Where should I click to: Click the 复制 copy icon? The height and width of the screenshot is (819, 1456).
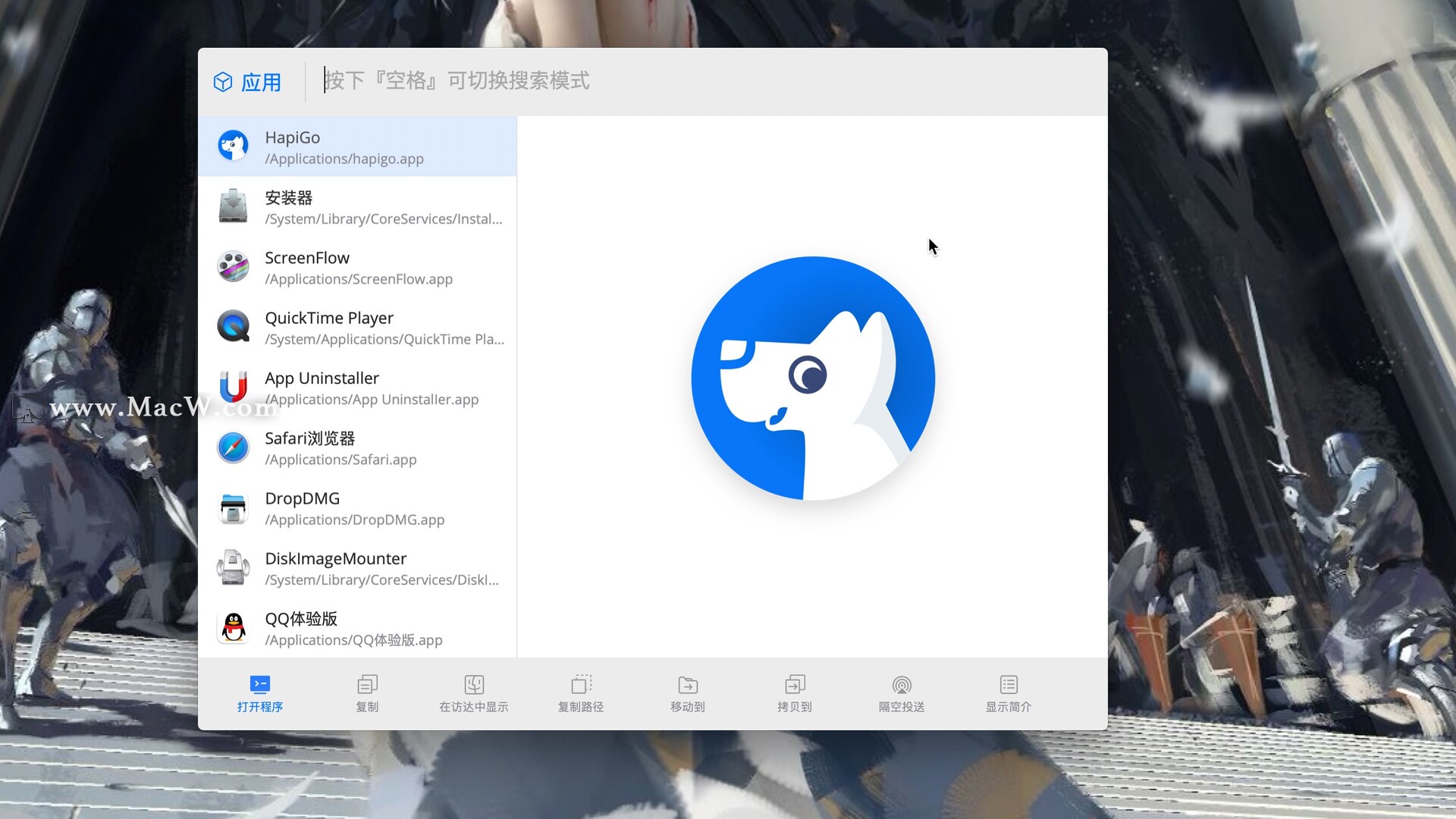click(x=367, y=684)
